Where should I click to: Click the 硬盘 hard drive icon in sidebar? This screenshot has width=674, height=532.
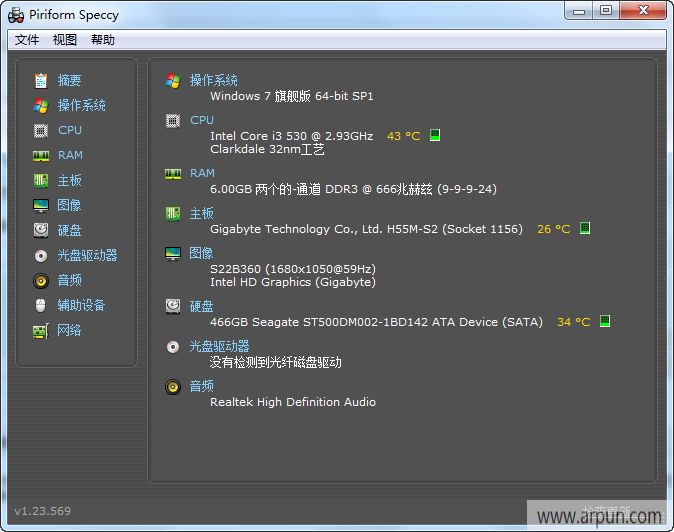click(41, 230)
